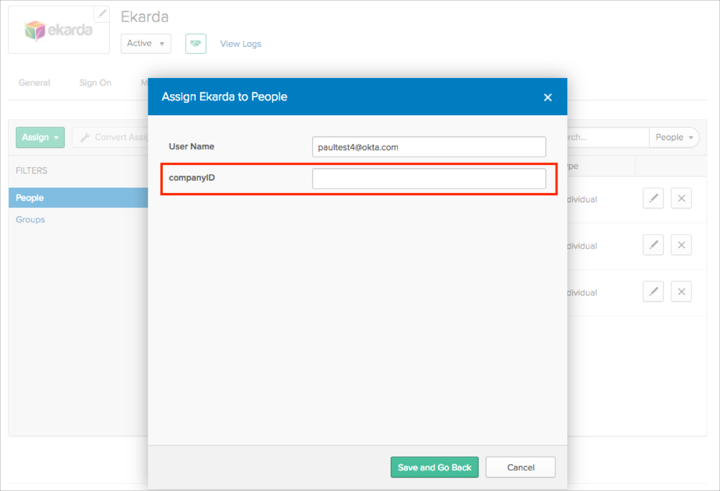Remove the first assigned user
This screenshot has width=720, height=491.
(681, 199)
